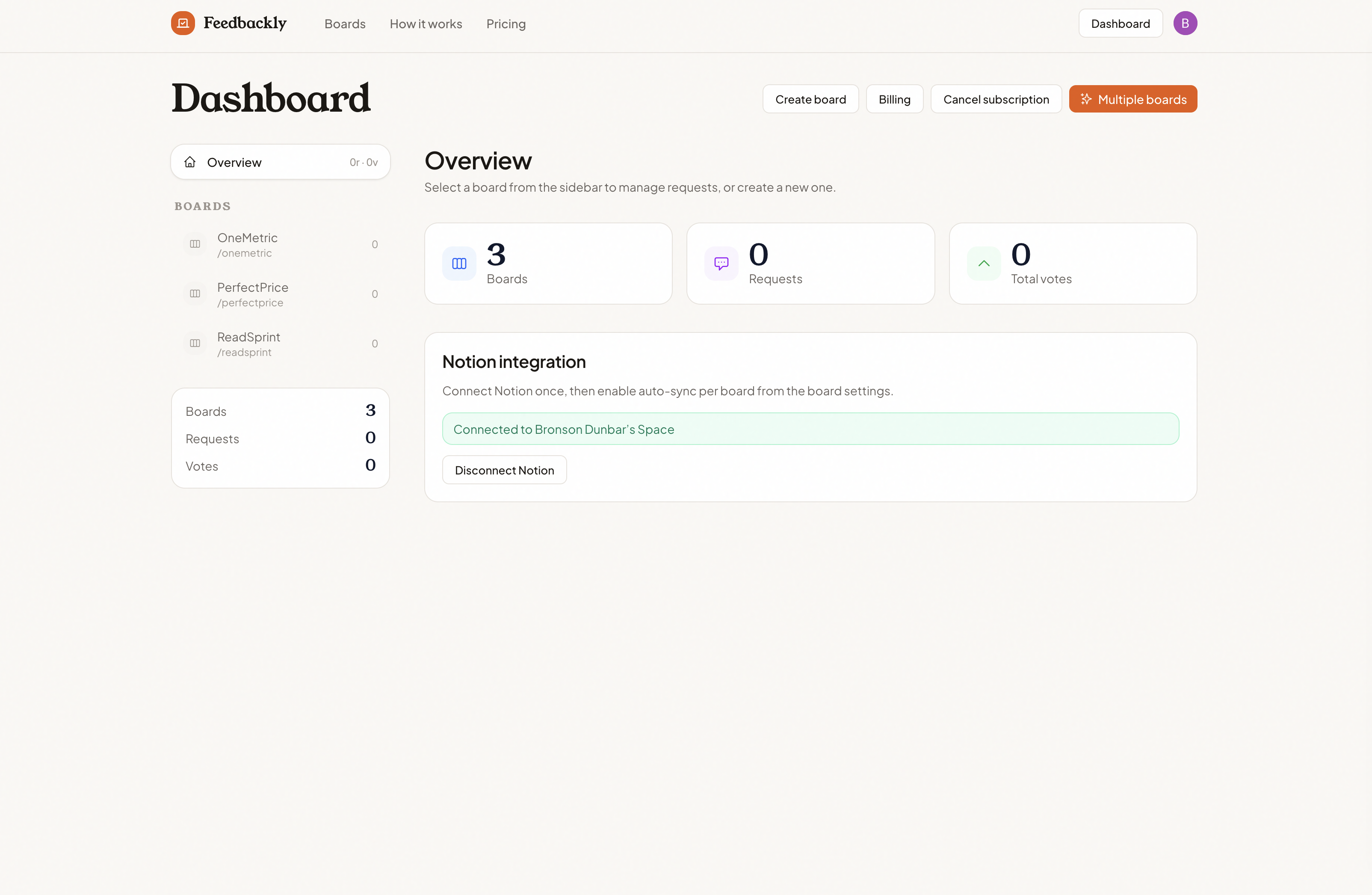
Task: Open the Pricing page
Action: tap(506, 24)
